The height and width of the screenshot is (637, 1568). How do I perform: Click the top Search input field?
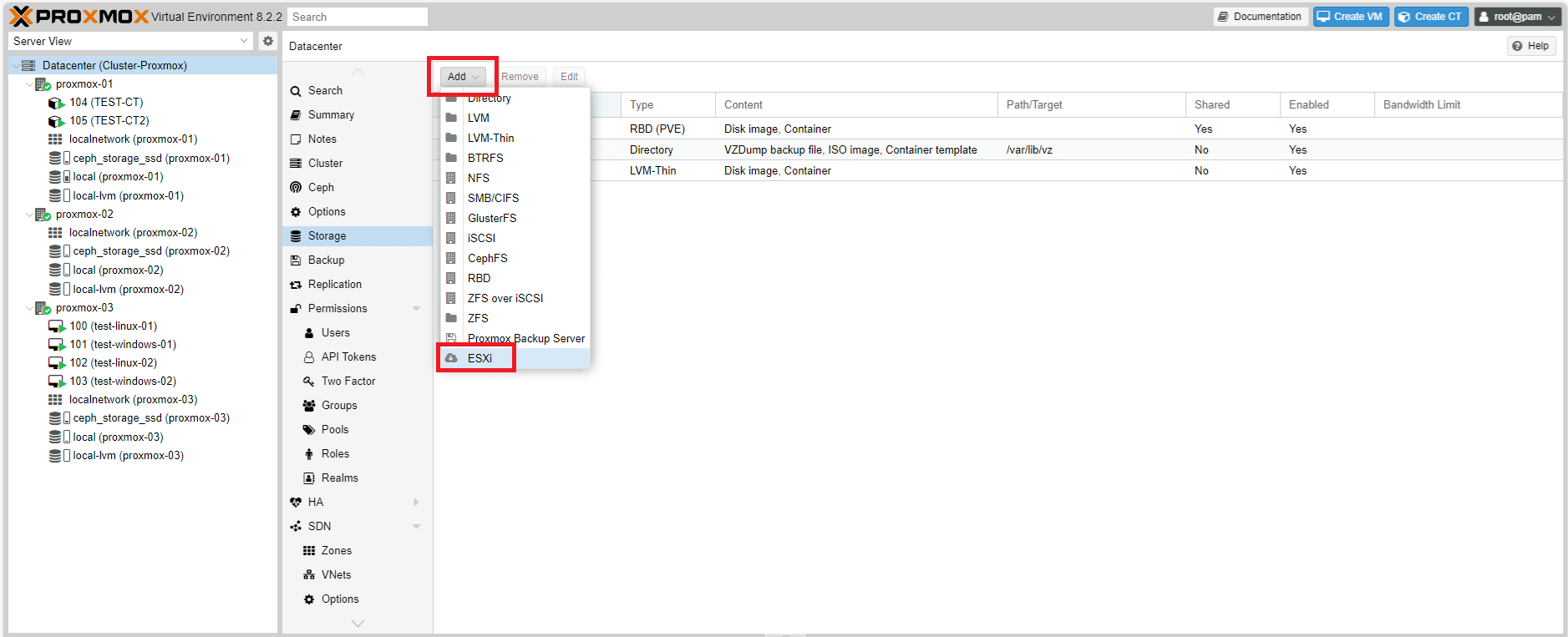358,17
